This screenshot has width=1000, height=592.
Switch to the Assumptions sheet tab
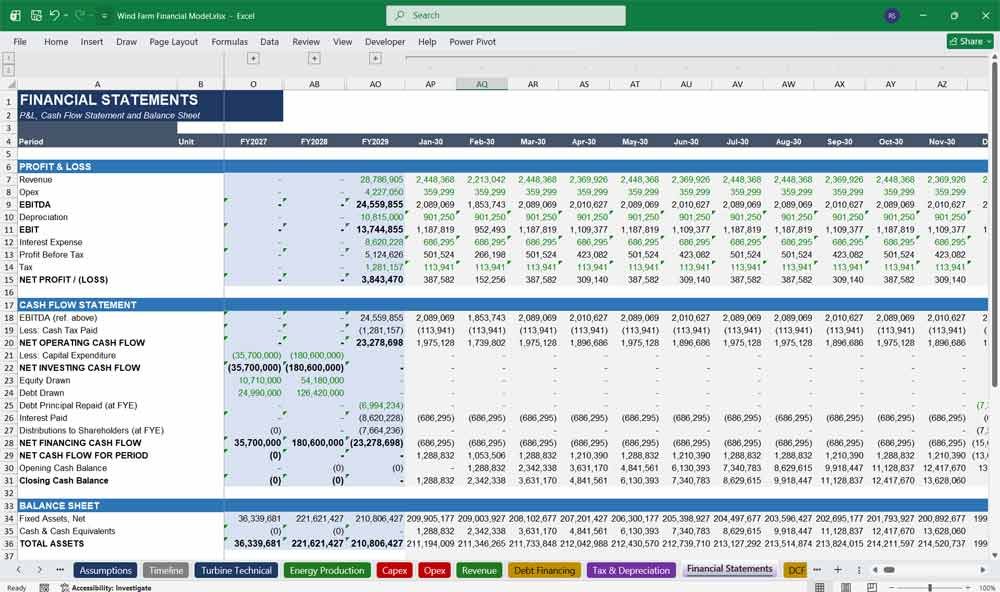tap(105, 570)
